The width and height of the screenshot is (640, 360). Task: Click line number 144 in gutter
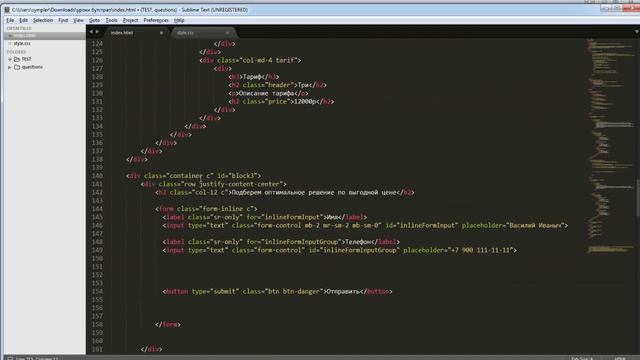(97, 209)
